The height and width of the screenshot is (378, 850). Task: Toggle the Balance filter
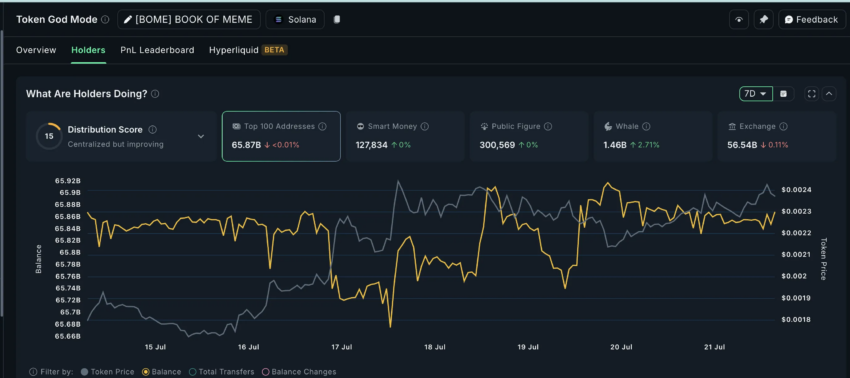tap(162, 372)
